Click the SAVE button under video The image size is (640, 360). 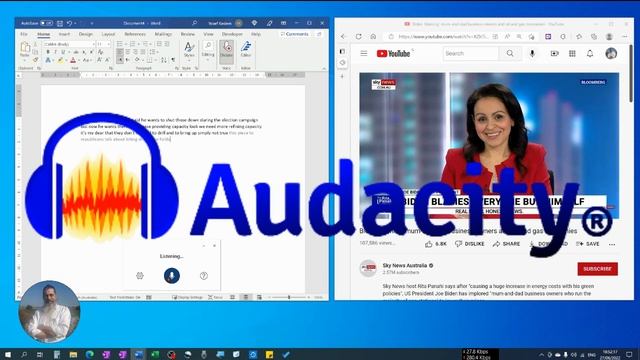coord(588,244)
